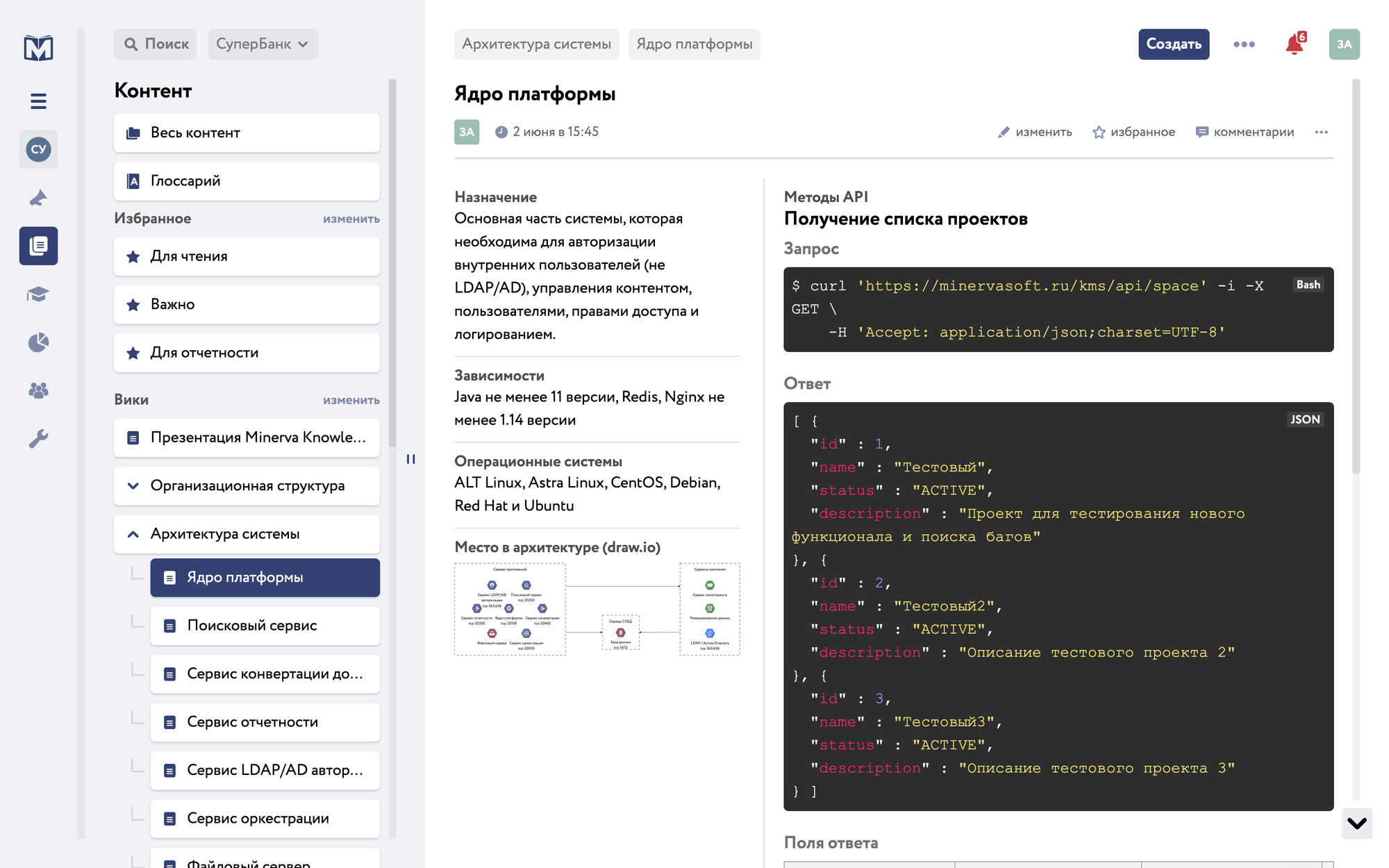Open the users group icon
Screen dimensions: 1389x868
38,390
